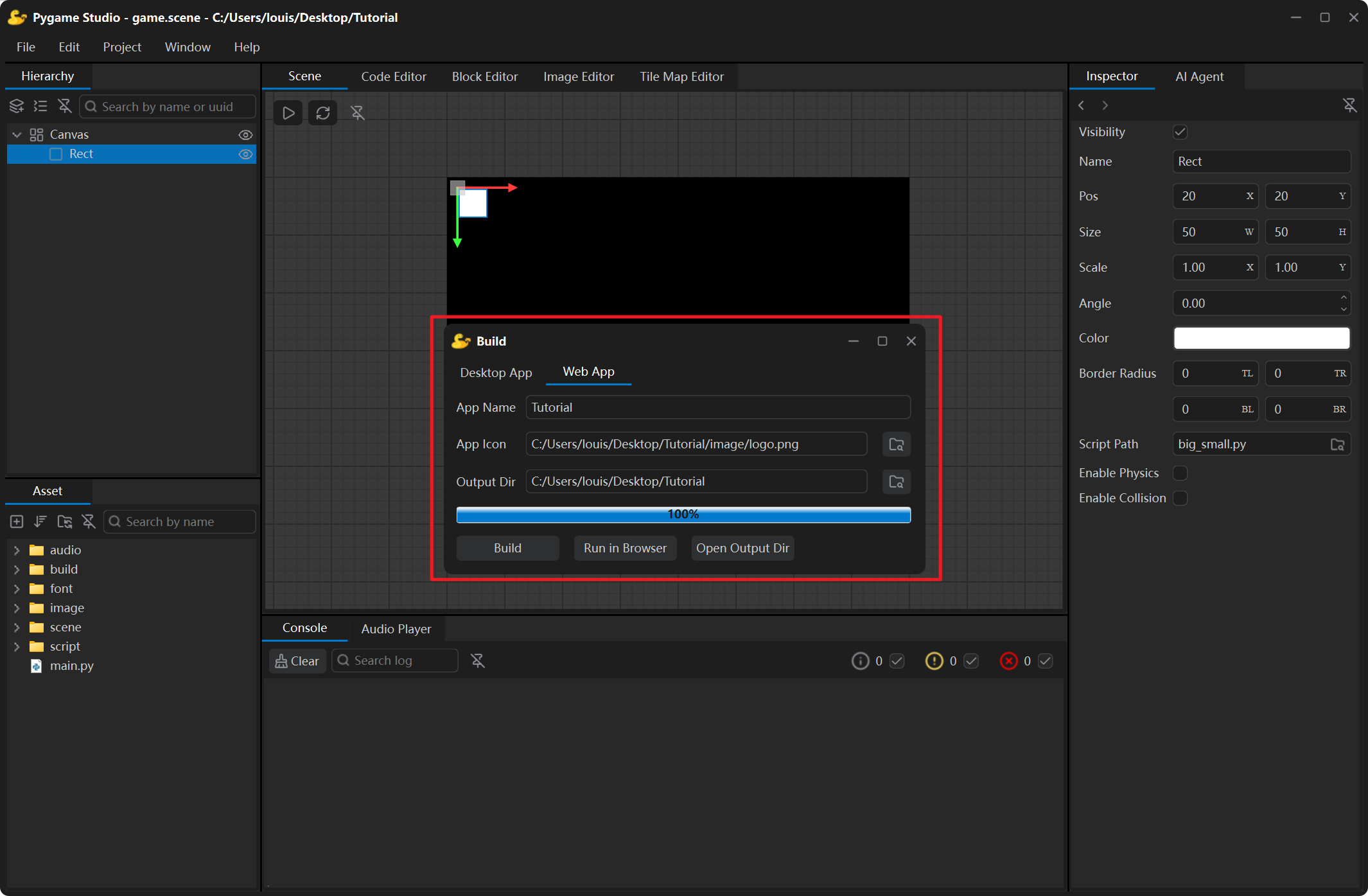The width and height of the screenshot is (1368, 896).
Task: Toggle Canvas visibility eye icon
Action: pos(245,135)
